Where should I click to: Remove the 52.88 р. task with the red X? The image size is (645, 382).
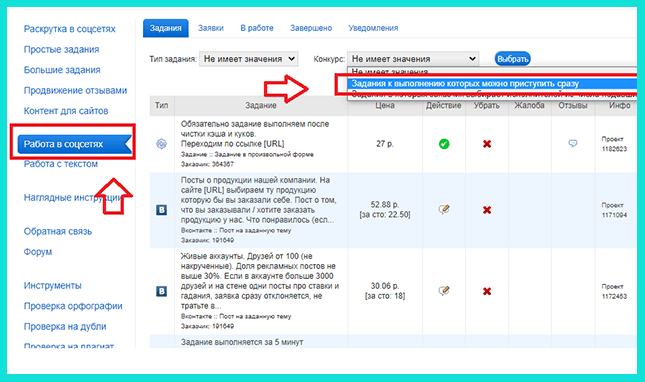pos(487,210)
